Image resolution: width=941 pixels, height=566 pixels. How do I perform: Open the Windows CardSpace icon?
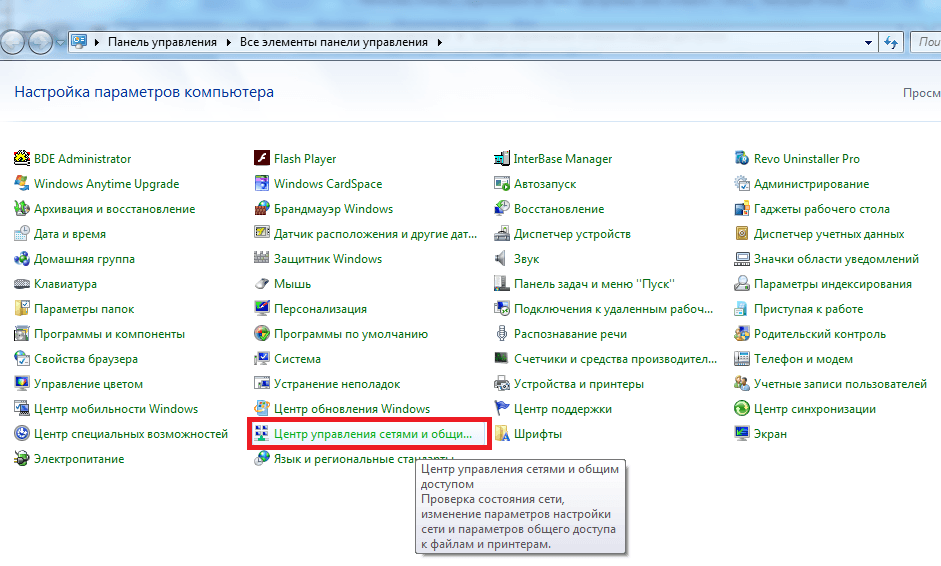tap(262, 184)
